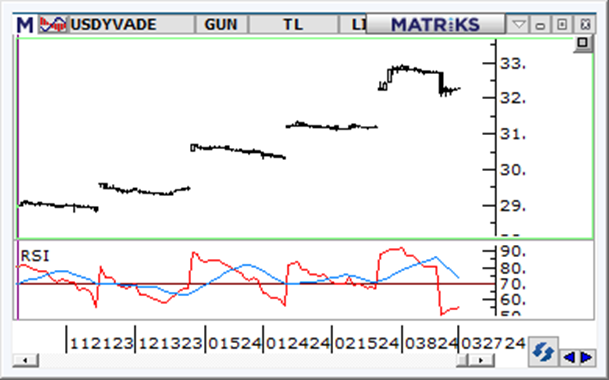Click the horizontal scrollbar right arrow
Viewport: 609px width, 380px height.
482,360
